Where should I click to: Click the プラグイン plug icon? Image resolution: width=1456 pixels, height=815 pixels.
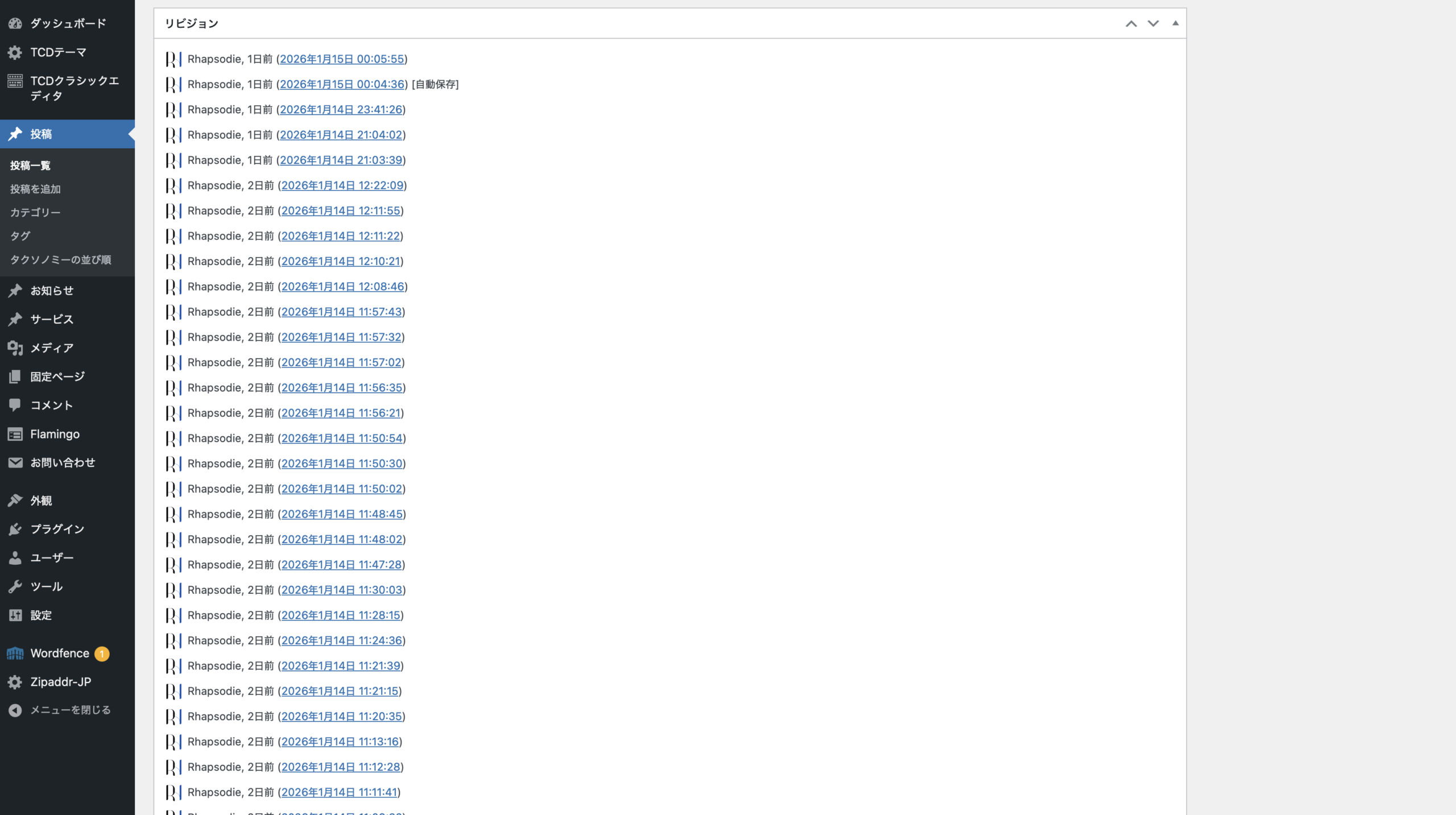click(15, 529)
